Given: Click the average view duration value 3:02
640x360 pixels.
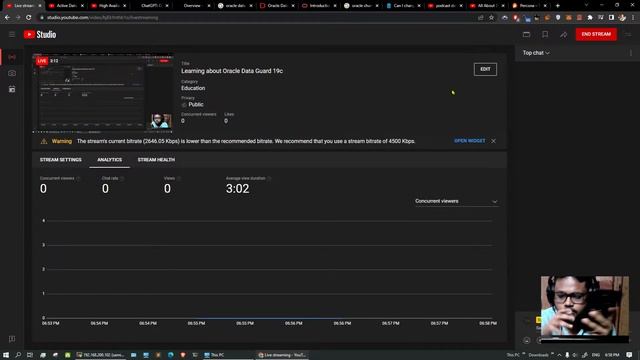Looking at the screenshot, I should click(x=238, y=189).
